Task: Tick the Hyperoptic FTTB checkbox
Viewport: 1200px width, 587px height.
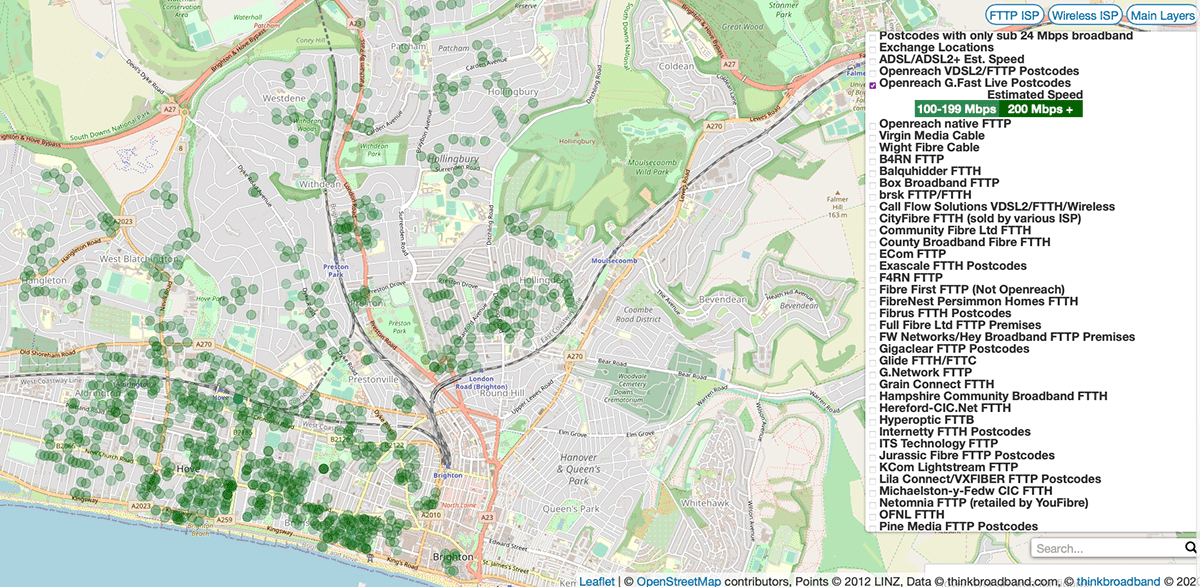Action: coord(873,421)
